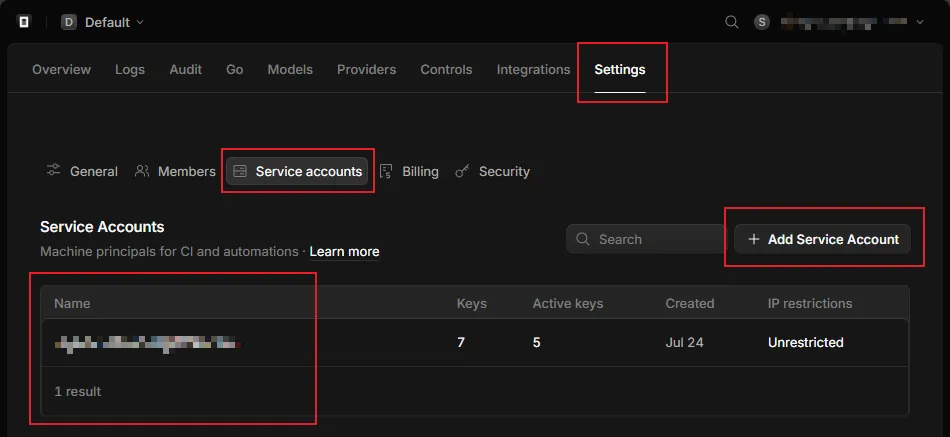The width and height of the screenshot is (950, 437).
Task: Click the D workspace avatar icon
Action: coord(69,22)
